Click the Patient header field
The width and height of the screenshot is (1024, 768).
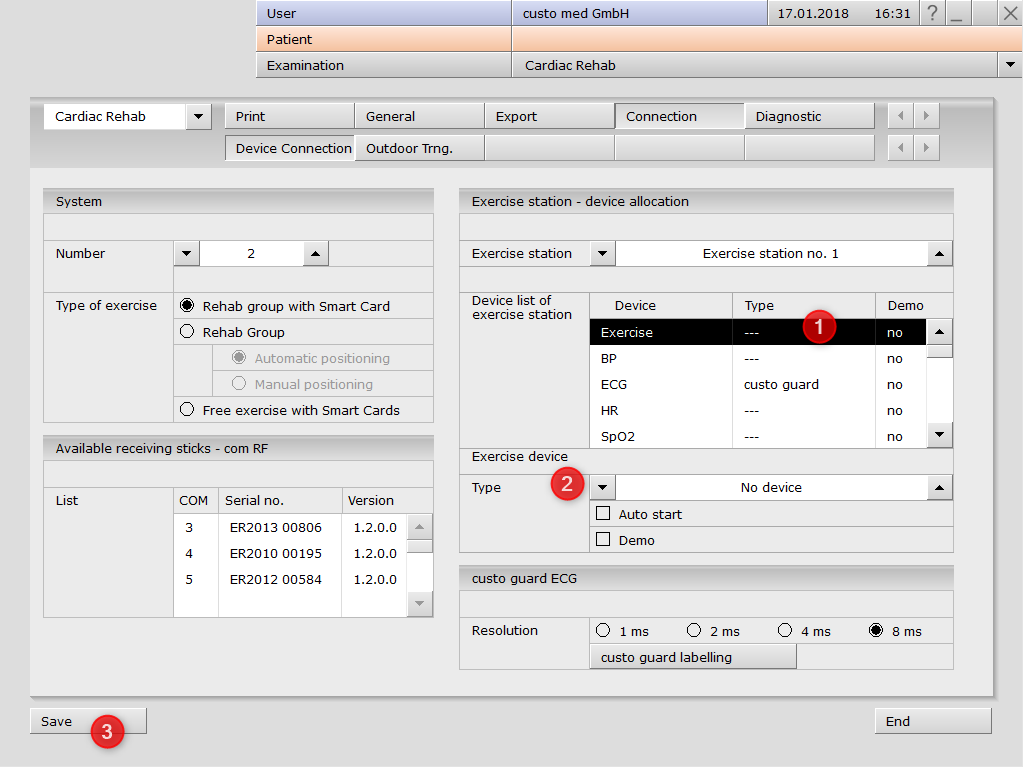coord(384,39)
